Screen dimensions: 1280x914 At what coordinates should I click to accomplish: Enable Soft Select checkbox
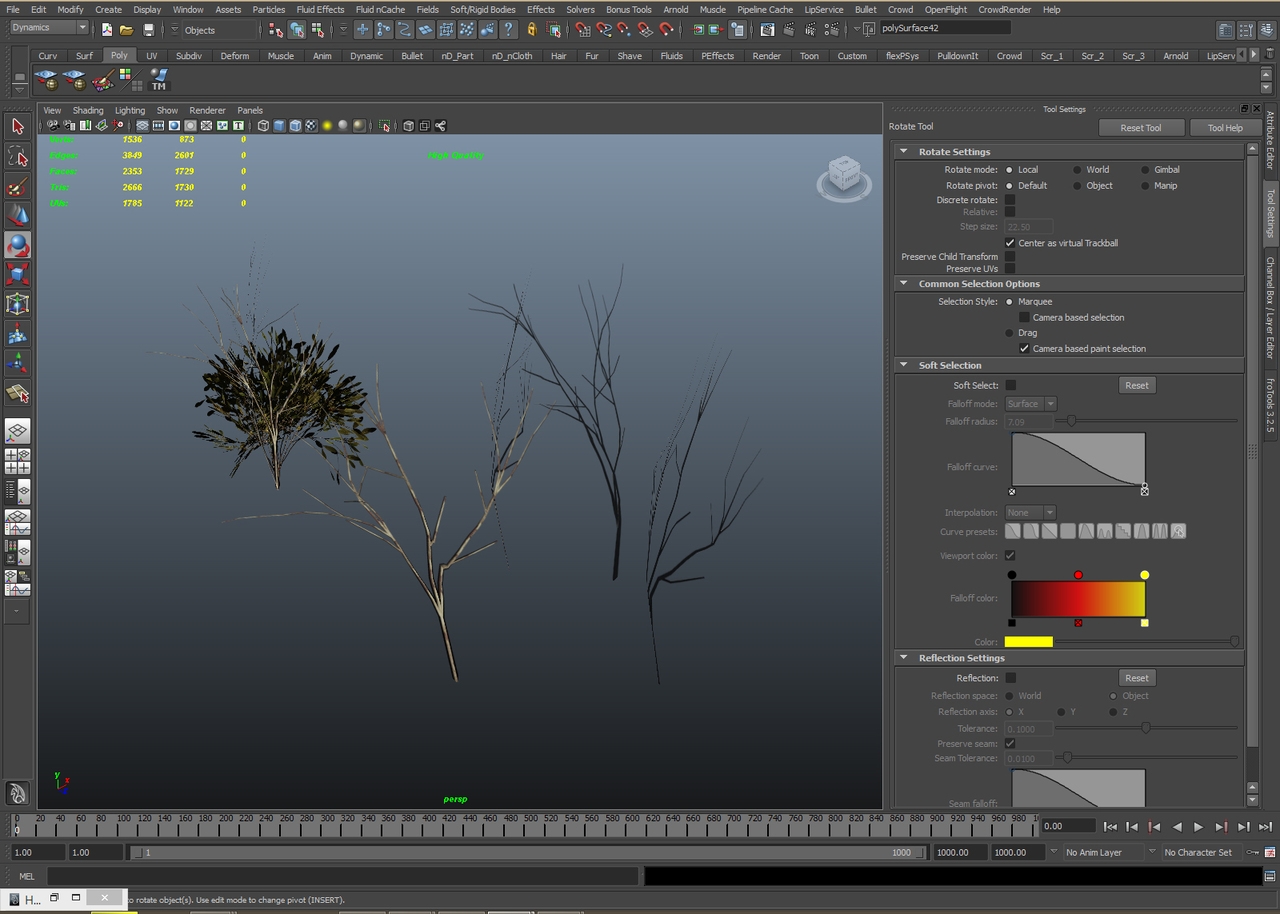[x=1011, y=385]
